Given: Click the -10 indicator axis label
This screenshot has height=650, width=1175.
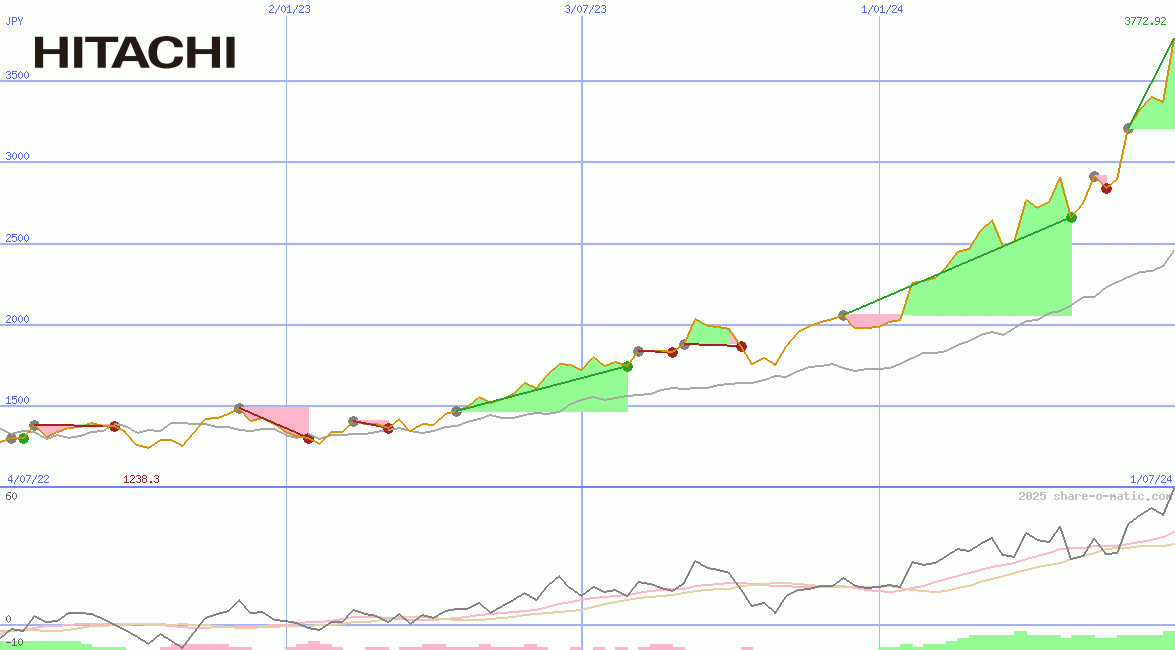Looking at the screenshot, I should pyautogui.click(x=13, y=643).
